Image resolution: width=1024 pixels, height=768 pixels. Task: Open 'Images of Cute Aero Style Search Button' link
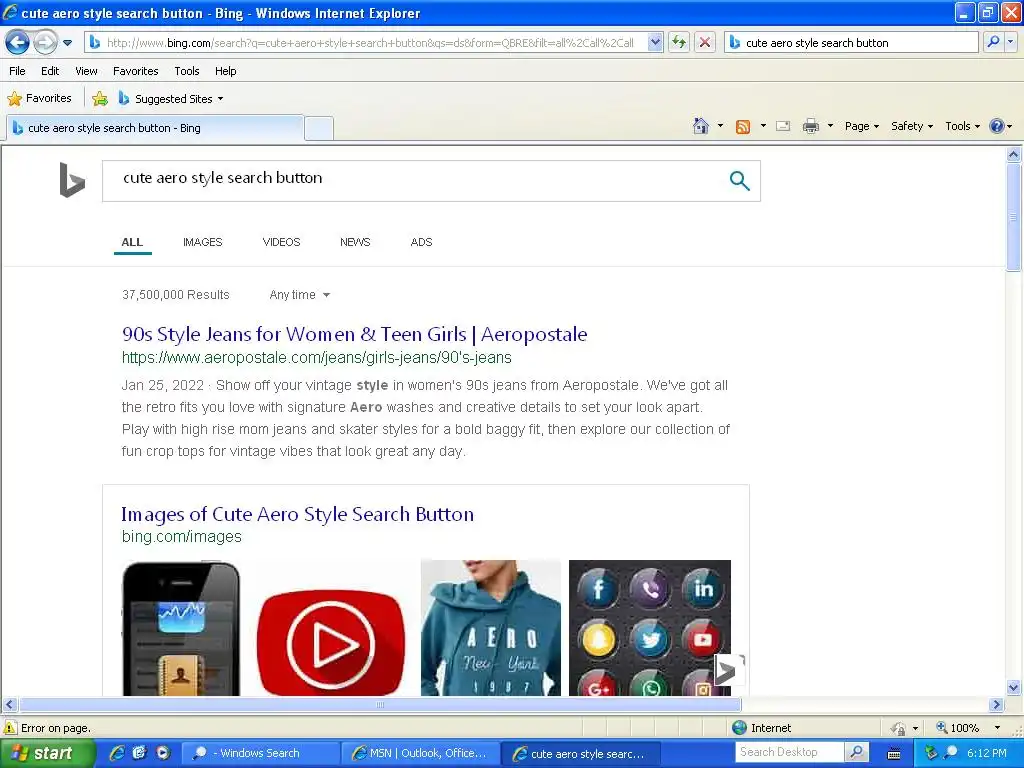(298, 515)
